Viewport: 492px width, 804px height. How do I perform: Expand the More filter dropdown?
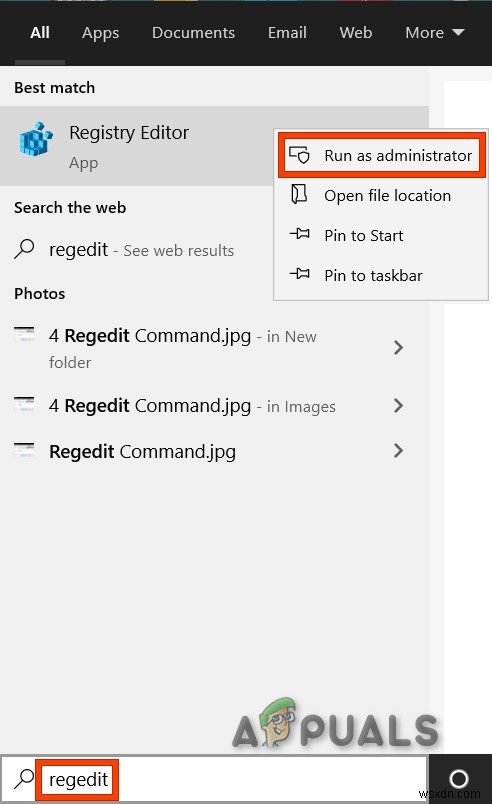435,33
